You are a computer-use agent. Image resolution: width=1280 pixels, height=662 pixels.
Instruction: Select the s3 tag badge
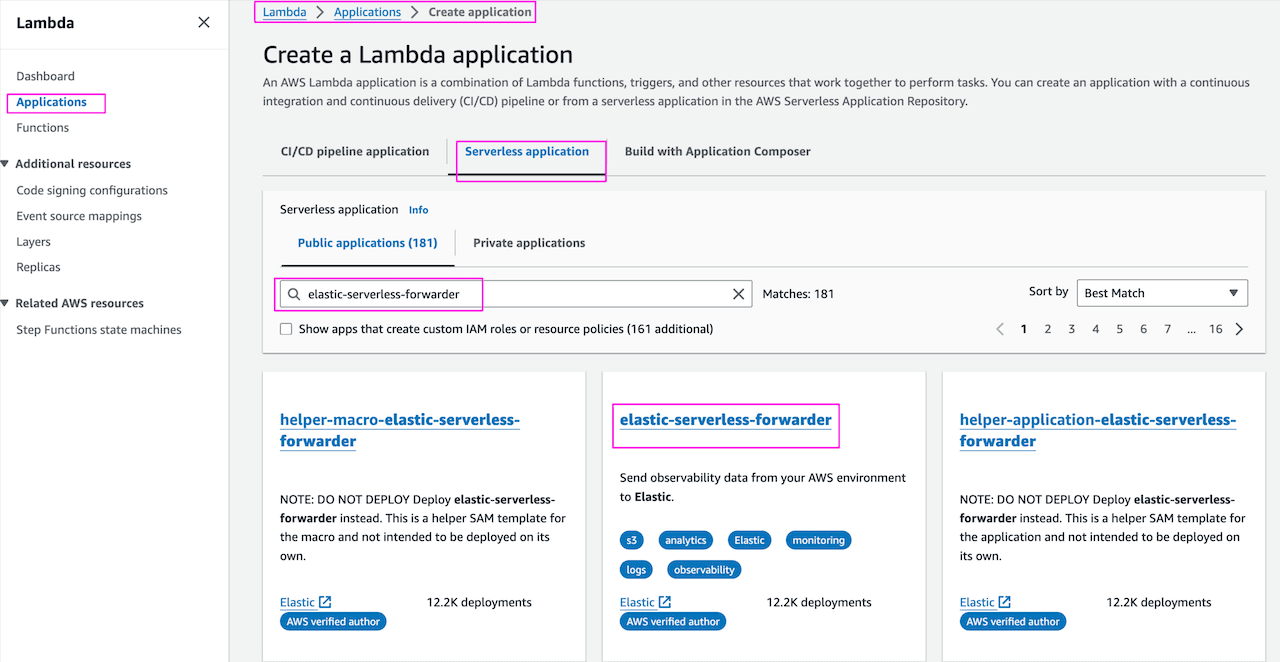pos(631,539)
